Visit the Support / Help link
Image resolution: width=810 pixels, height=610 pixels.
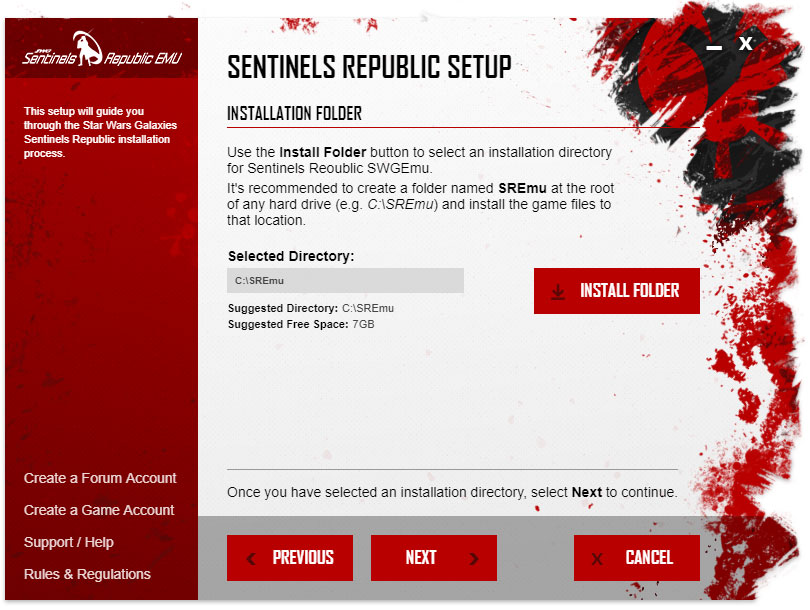coord(69,542)
